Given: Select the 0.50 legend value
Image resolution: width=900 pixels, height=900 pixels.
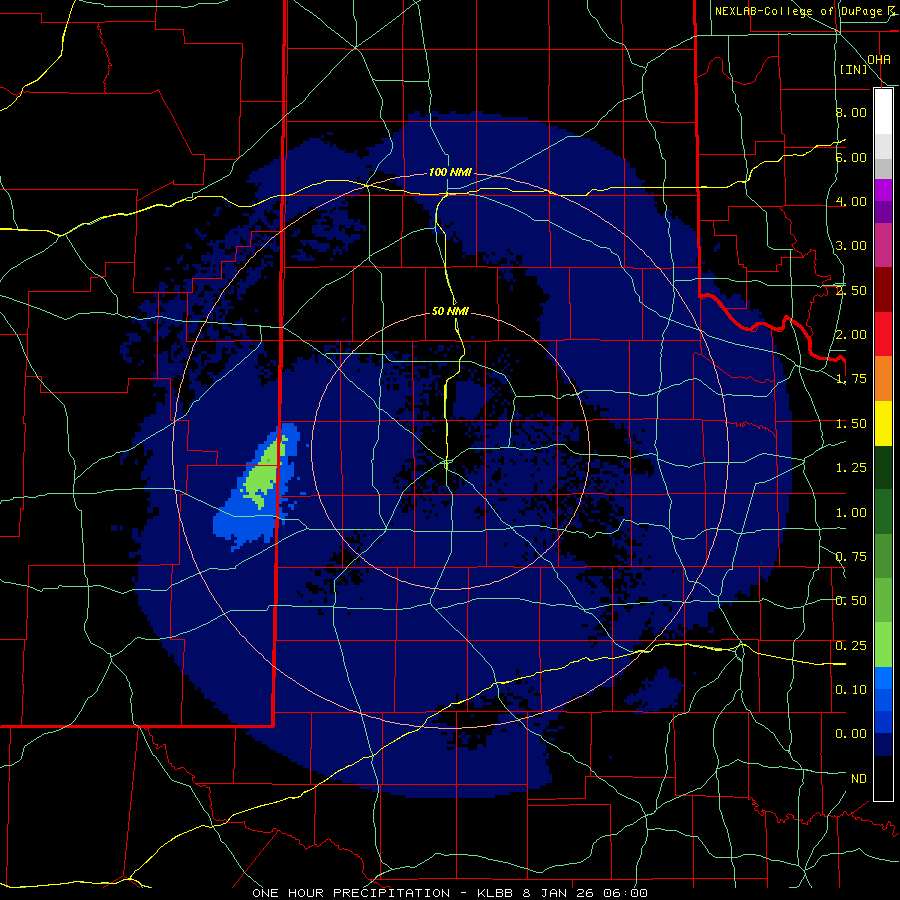Looking at the screenshot, I should pos(851,601).
